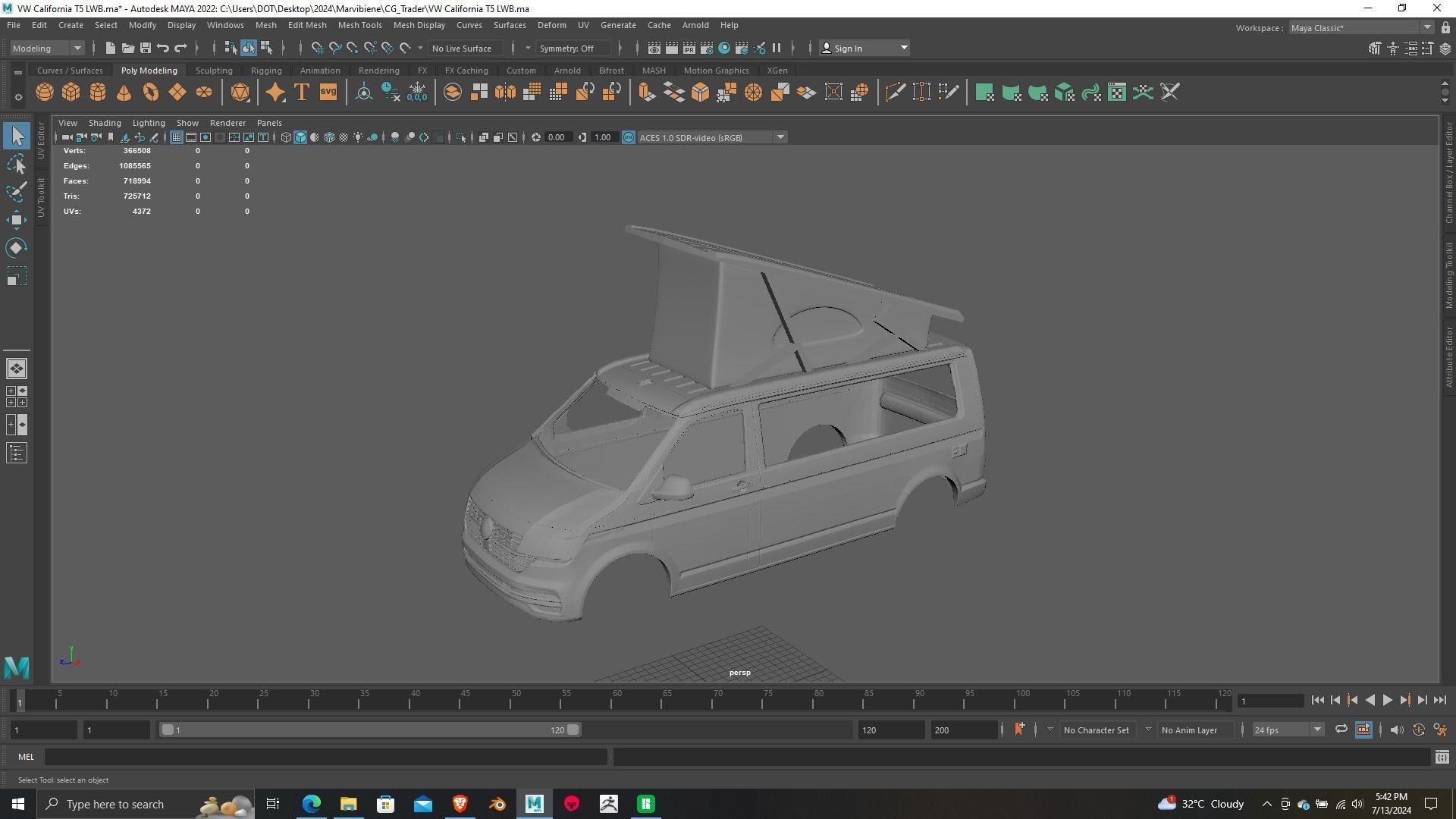This screenshot has width=1456, height=819.
Task: Expand the Sign In dropdown arrow
Action: click(x=904, y=49)
